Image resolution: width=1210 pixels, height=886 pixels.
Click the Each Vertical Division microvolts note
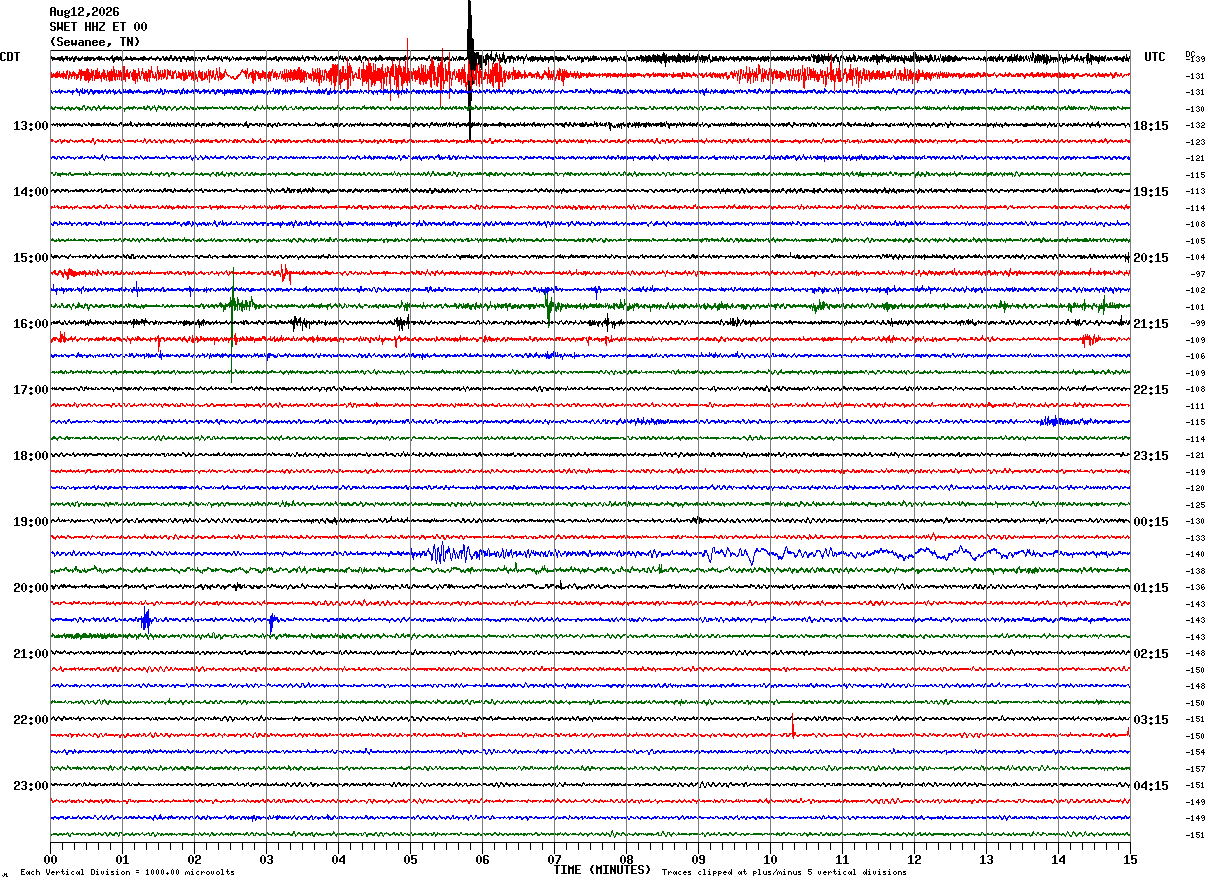[x=127, y=873]
